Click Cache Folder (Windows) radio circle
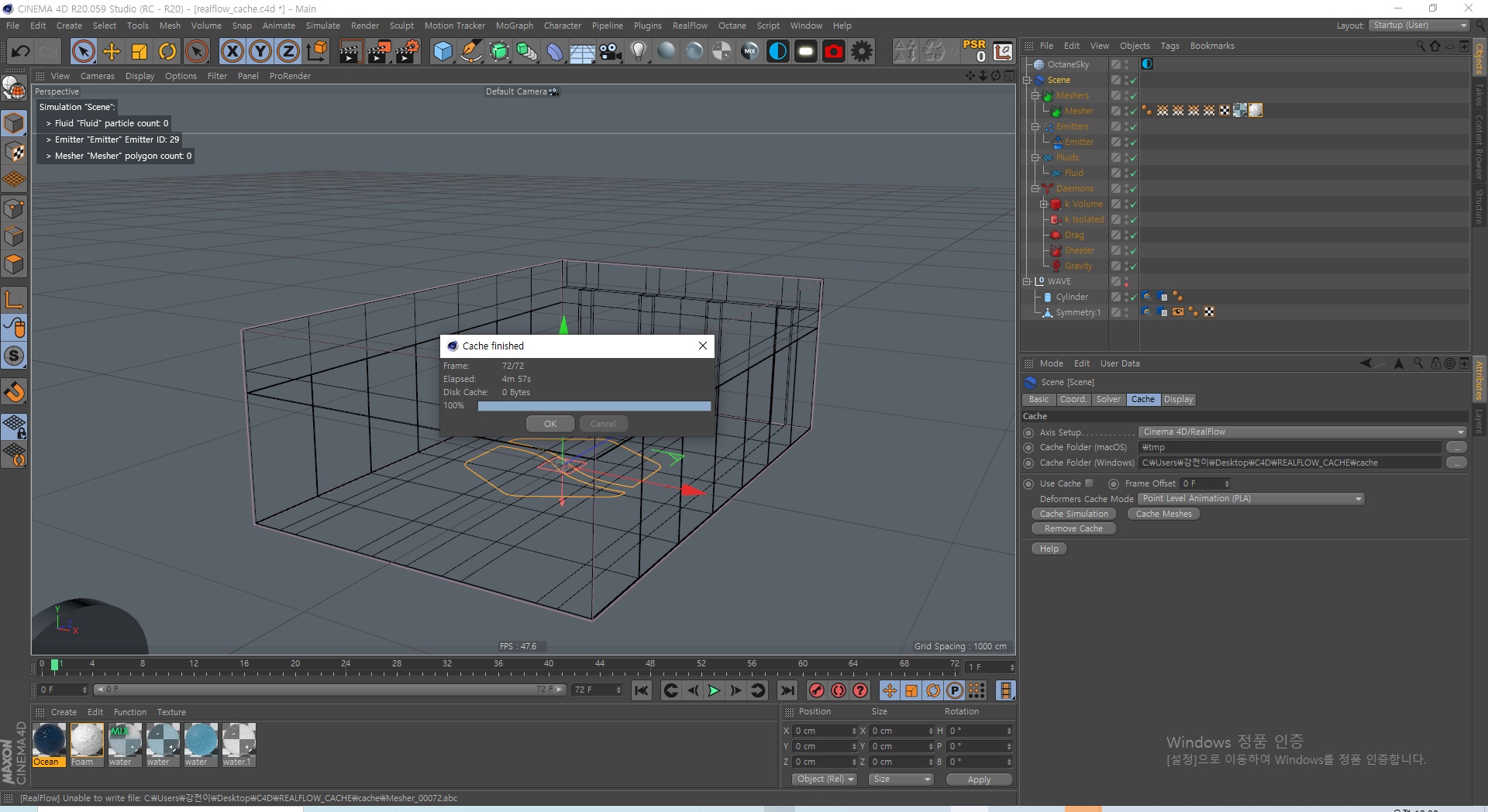The height and width of the screenshot is (812, 1488). [1028, 463]
